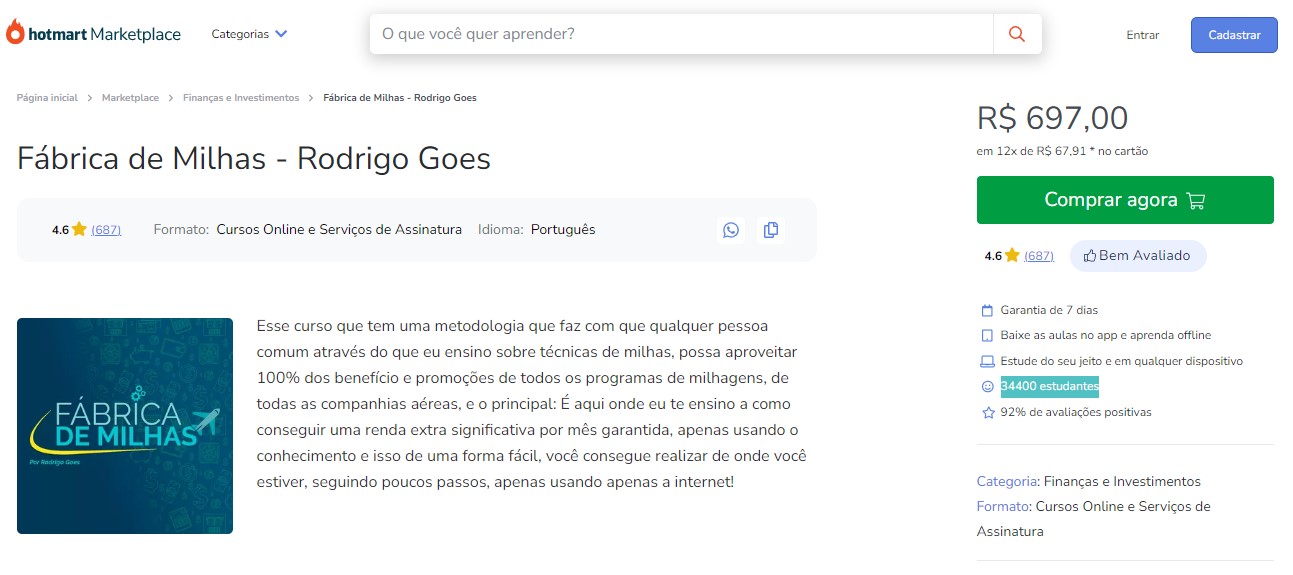Share course via WhatsApp icon
Viewport: 1293px width, 575px height.
point(731,230)
